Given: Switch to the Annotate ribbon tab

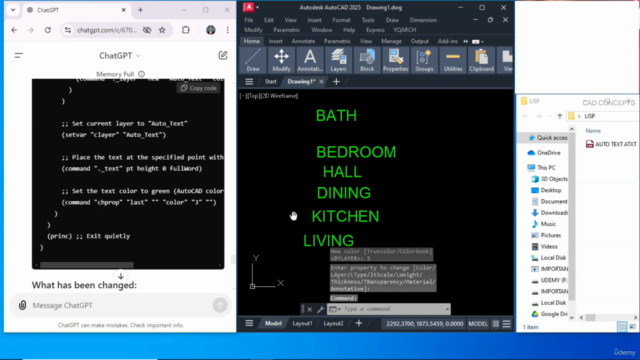Looking at the screenshot, I should coord(303,41).
